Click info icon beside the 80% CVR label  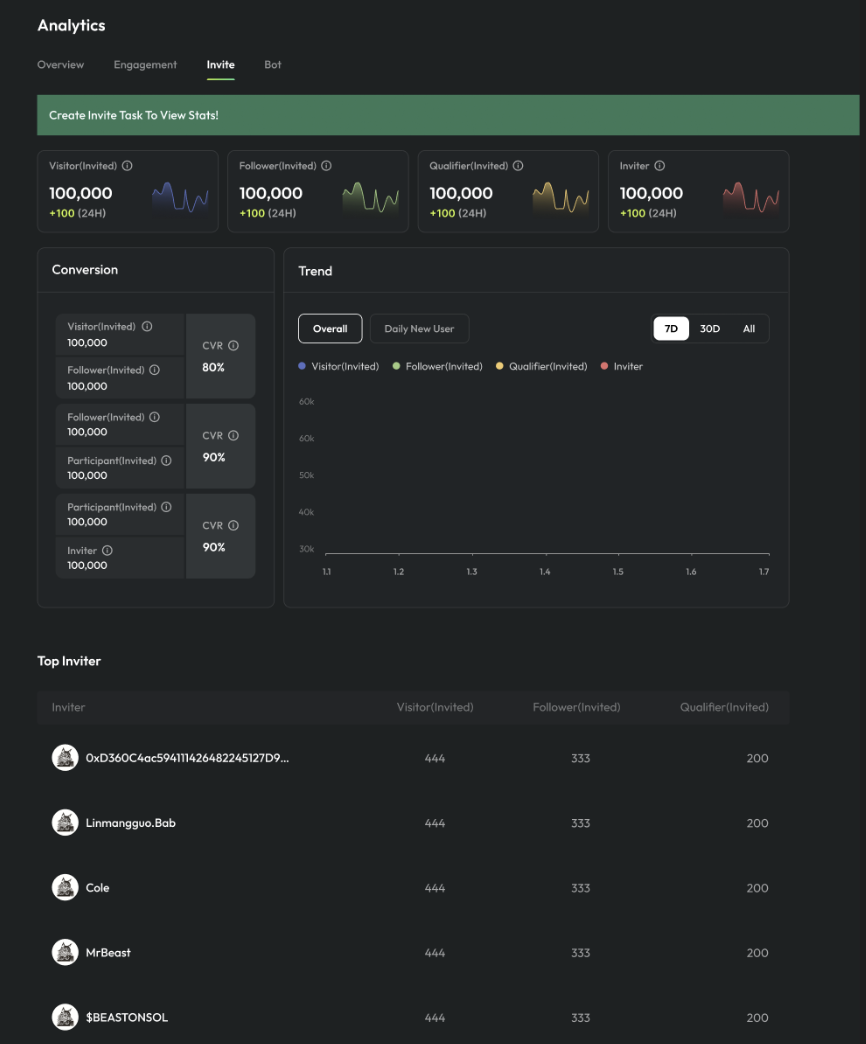click(x=233, y=346)
